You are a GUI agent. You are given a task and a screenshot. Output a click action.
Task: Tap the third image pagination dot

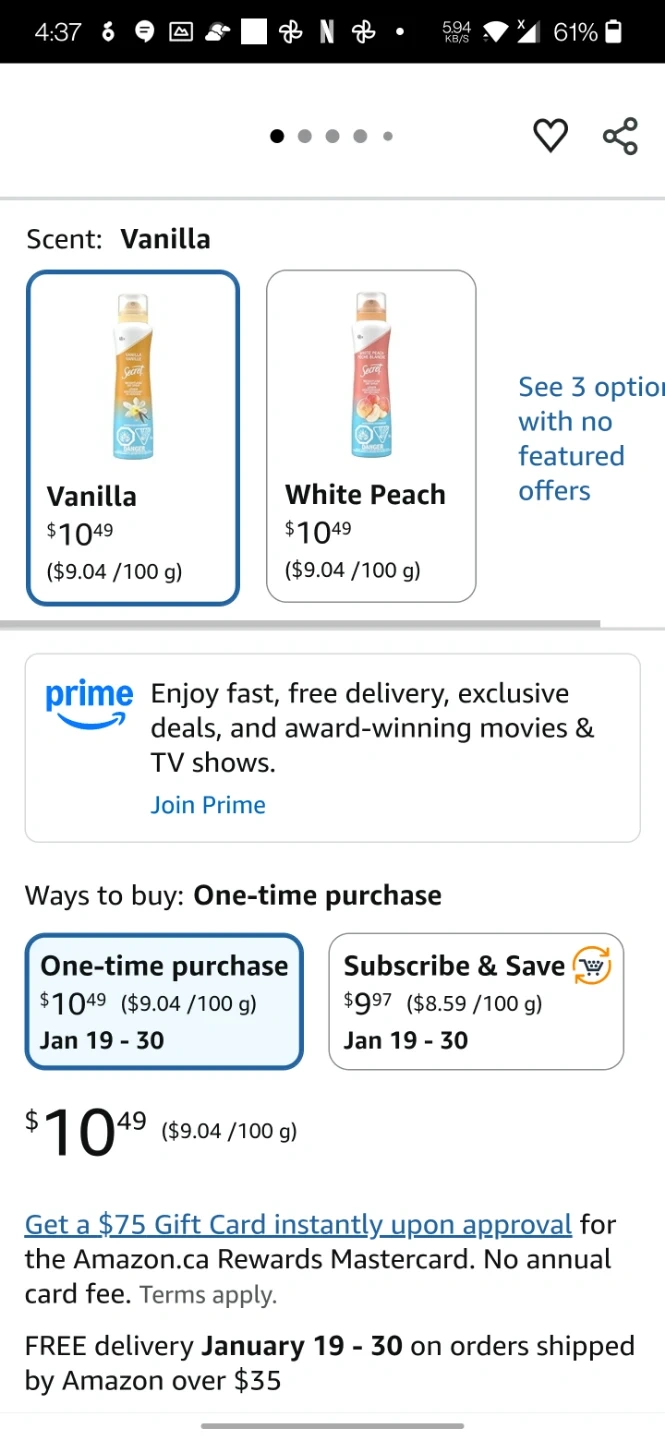click(332, 136)
